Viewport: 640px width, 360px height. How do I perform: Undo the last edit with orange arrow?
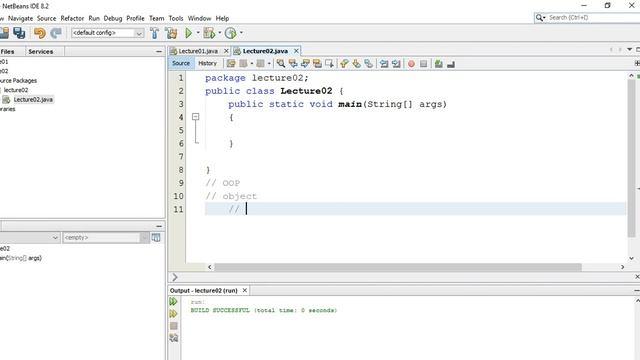(40, 33)
